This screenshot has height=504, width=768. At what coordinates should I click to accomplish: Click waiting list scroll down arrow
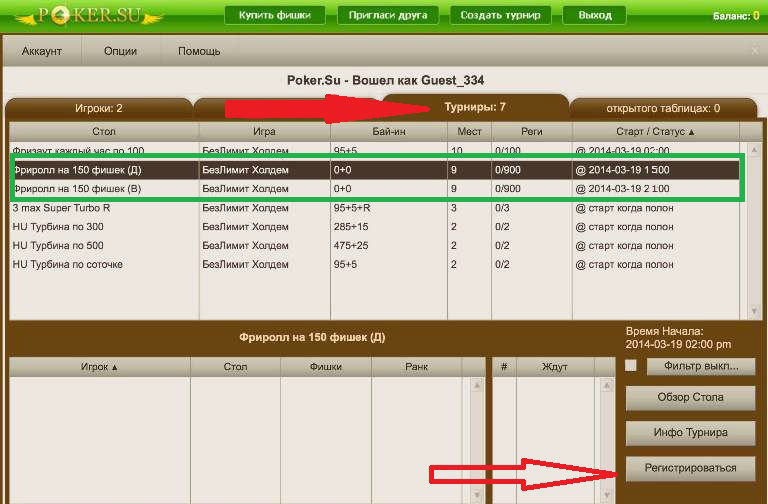607,496
